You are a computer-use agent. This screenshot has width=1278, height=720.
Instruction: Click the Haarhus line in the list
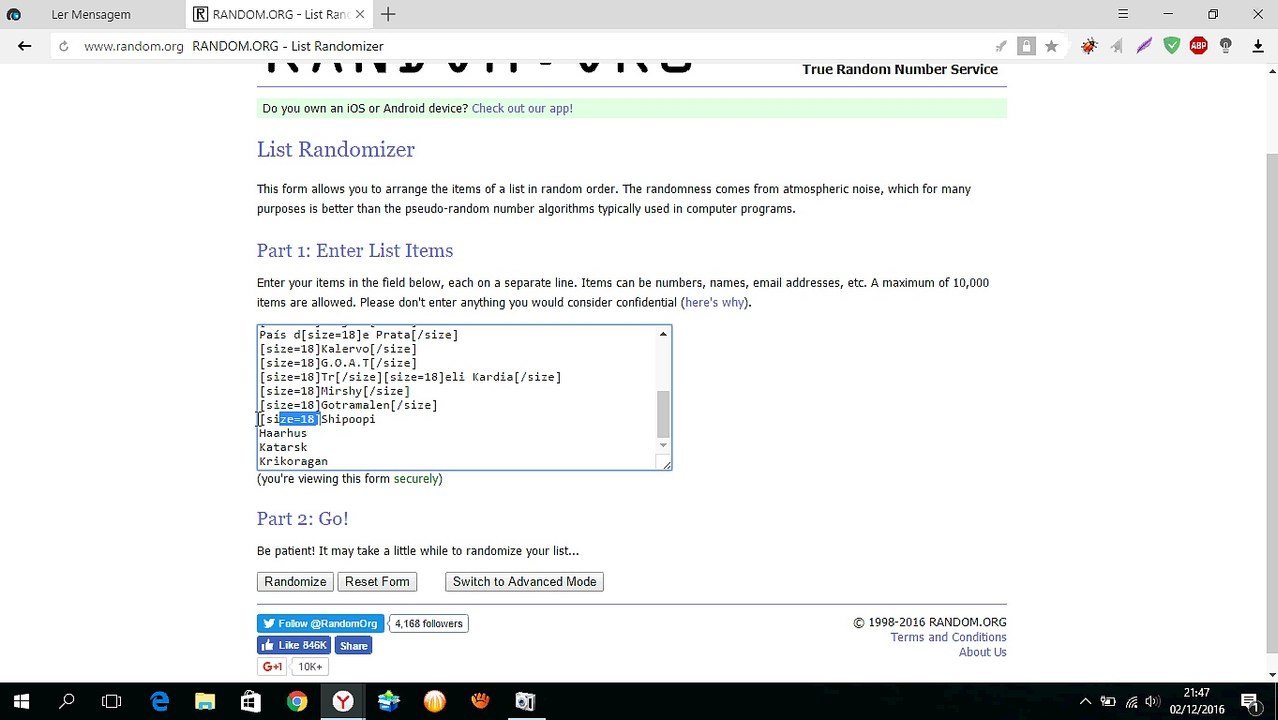click(x=283, y=433)
